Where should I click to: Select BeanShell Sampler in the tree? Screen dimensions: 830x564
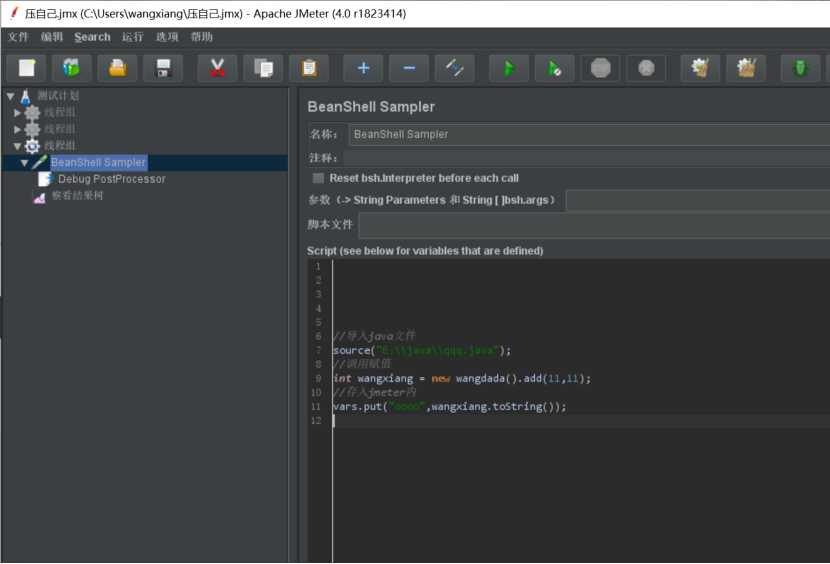tap(98, 163)
